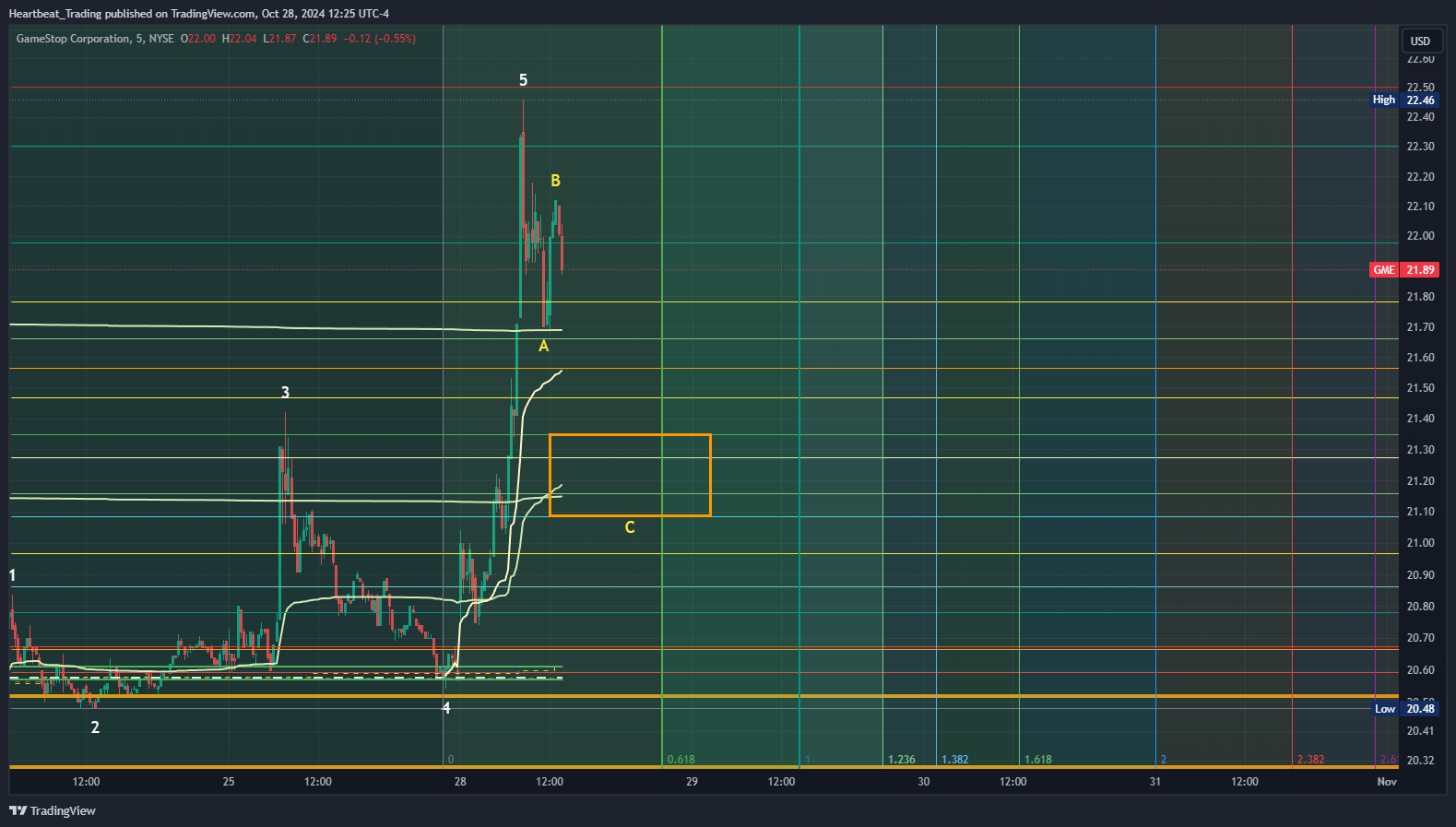Click the Nov label on time axis

click(1387, 782)
